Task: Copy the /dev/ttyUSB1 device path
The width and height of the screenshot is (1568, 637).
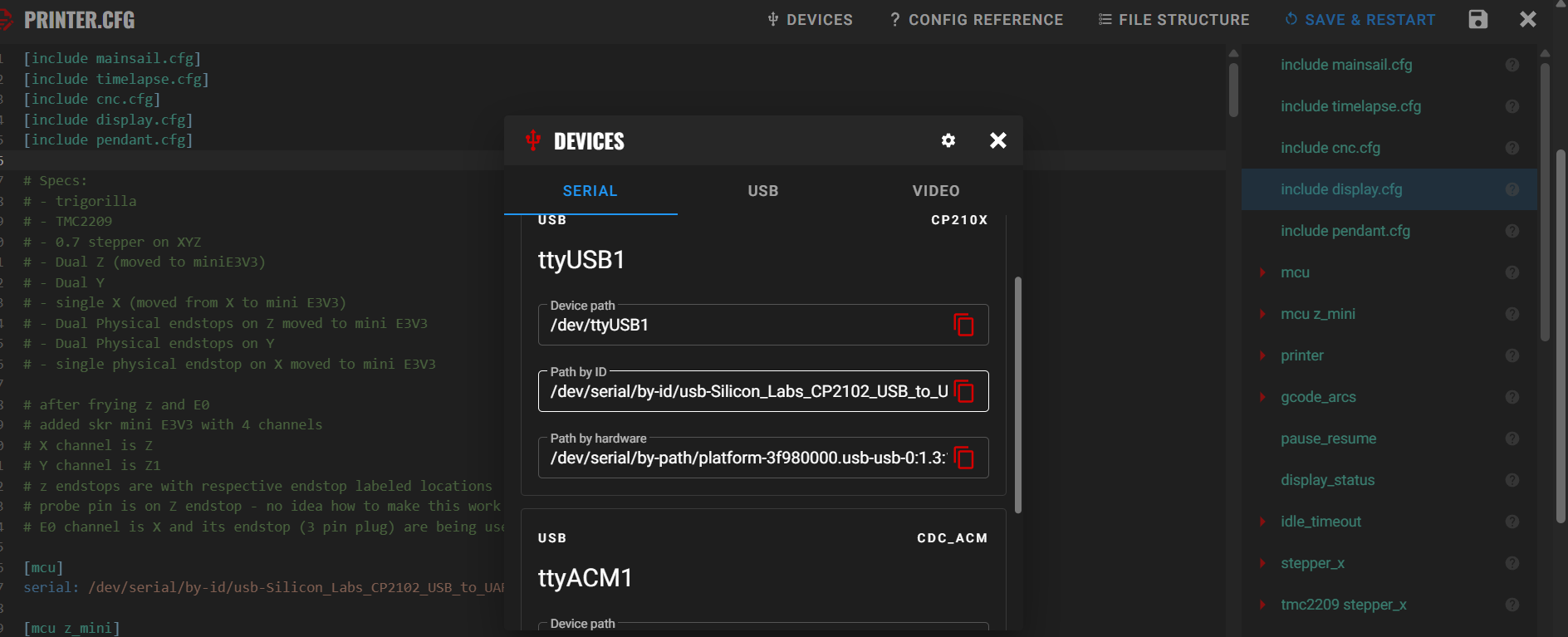Action: pyautogui.click(x=963, y=325)
